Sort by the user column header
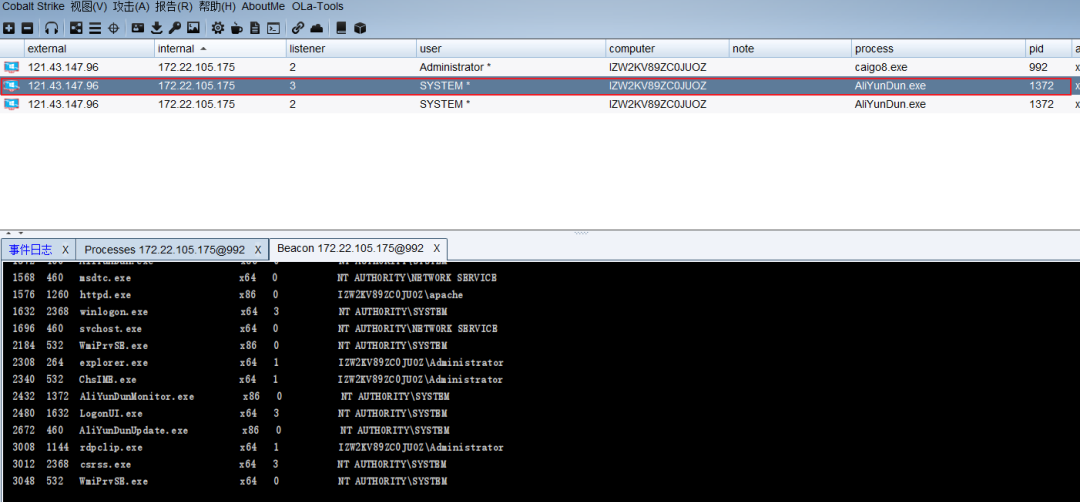 click(x=511, y=49)
